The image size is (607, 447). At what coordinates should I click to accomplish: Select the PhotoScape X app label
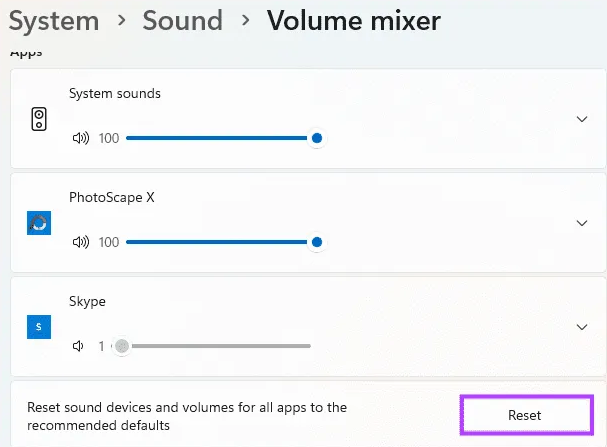[x=112, y=197]
